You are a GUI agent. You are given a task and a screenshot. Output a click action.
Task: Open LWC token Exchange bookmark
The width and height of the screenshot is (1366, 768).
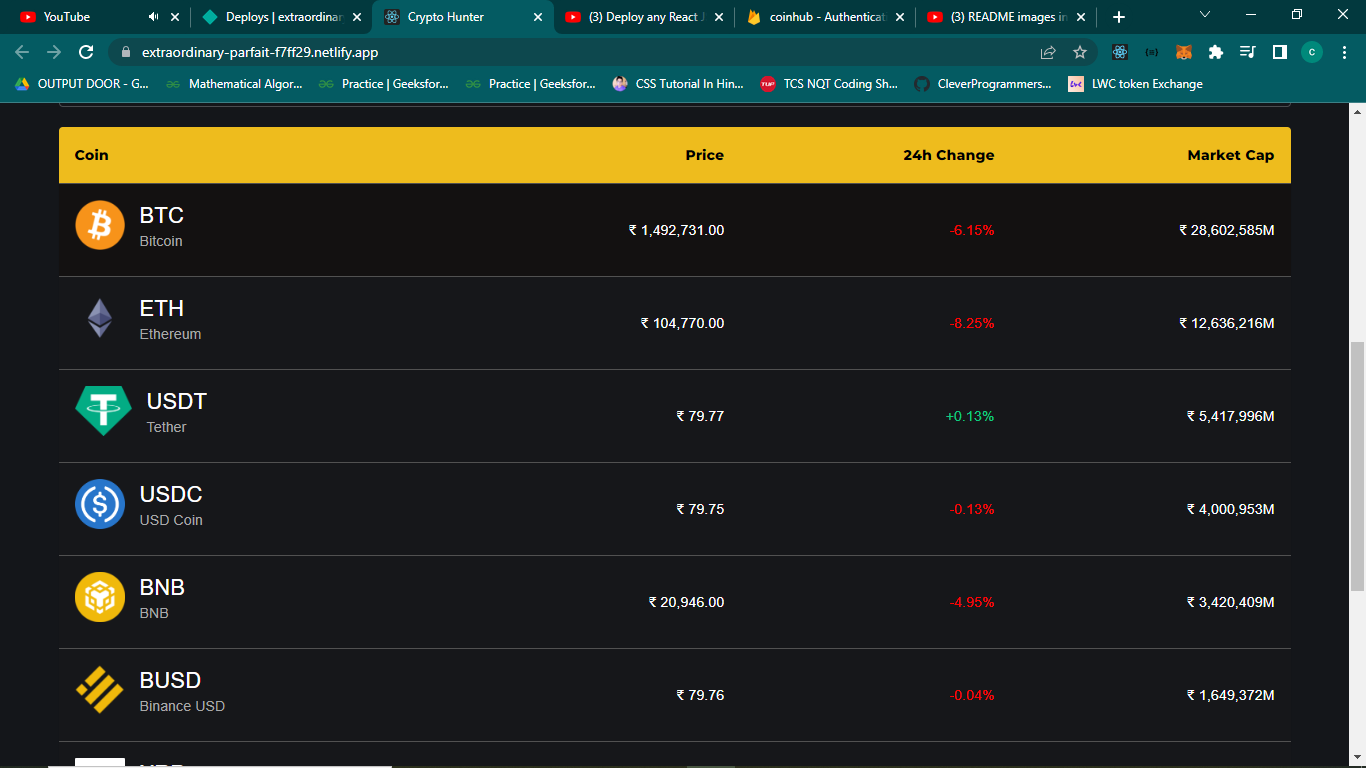click(1135, 84)
